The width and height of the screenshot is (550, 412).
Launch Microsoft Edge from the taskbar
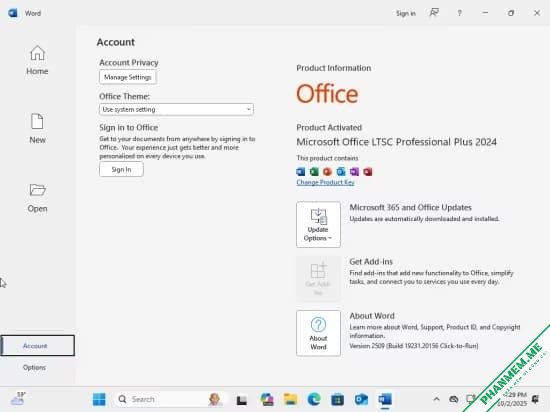[x=314, y=399]
